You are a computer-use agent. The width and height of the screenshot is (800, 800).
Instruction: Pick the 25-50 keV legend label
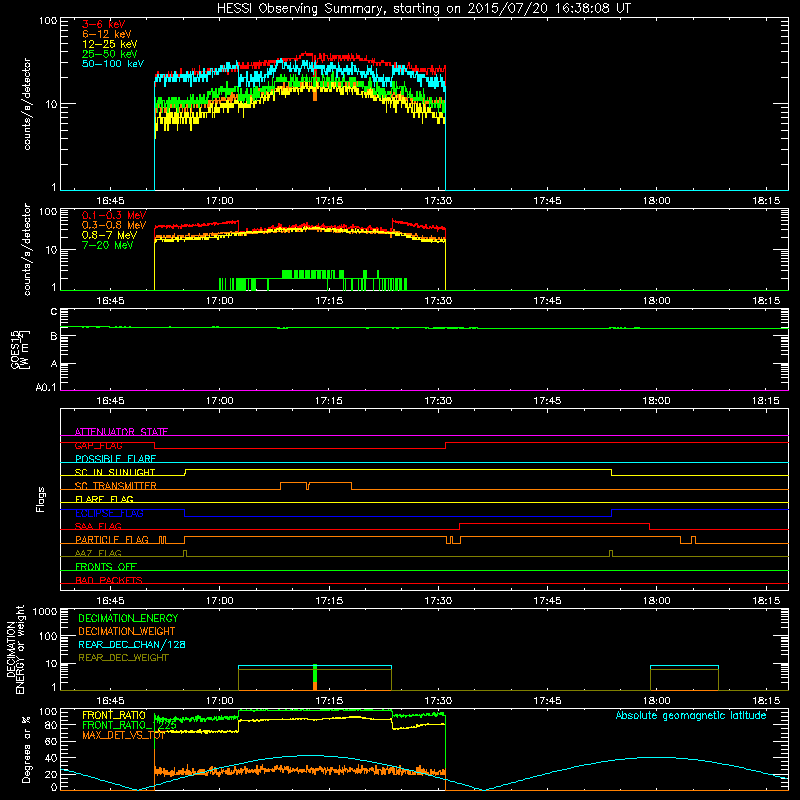coord(110,54)
